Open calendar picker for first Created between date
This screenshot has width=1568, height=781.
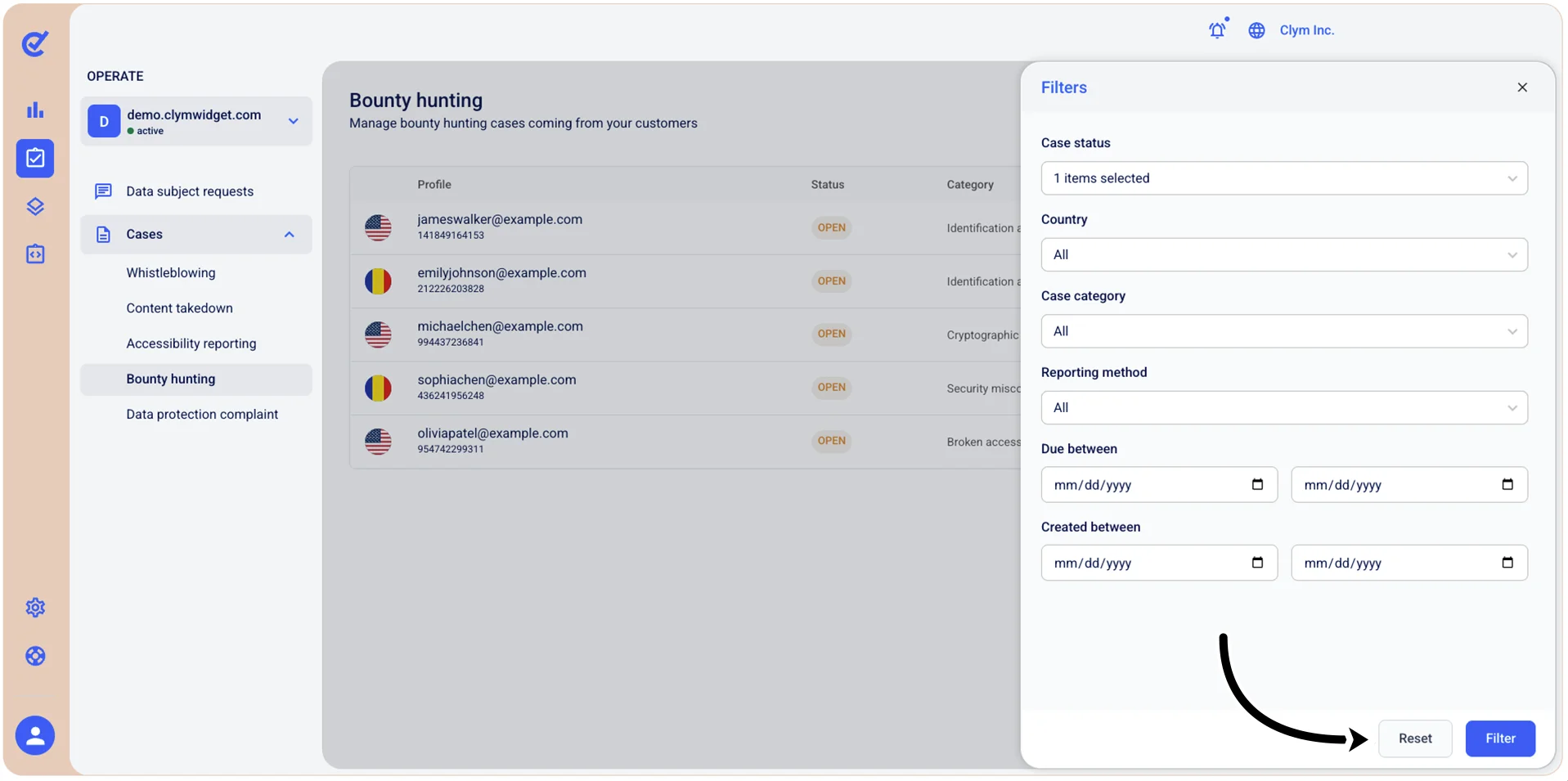(x=1257, y=562)
